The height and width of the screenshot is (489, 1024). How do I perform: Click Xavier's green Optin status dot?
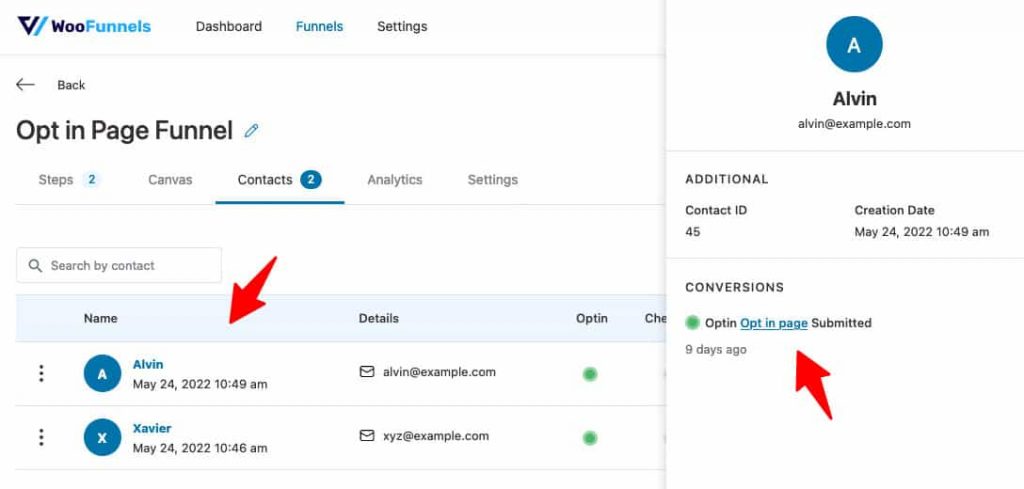tap(590, 438)
